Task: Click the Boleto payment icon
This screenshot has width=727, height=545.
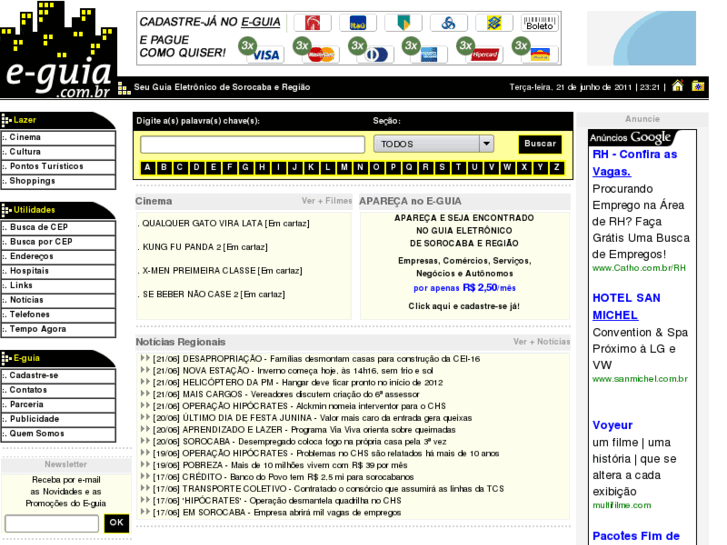Action: pos(540,23)
